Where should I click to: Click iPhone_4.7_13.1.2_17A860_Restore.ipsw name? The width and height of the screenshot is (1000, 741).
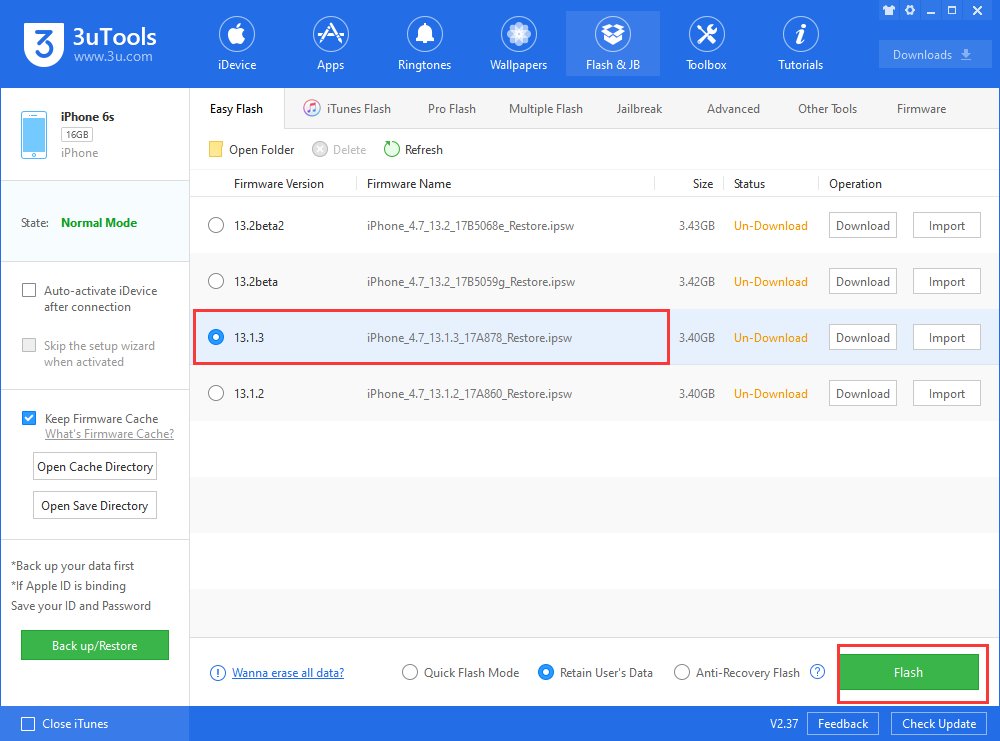pyautogui.click(x=469, y=393)
